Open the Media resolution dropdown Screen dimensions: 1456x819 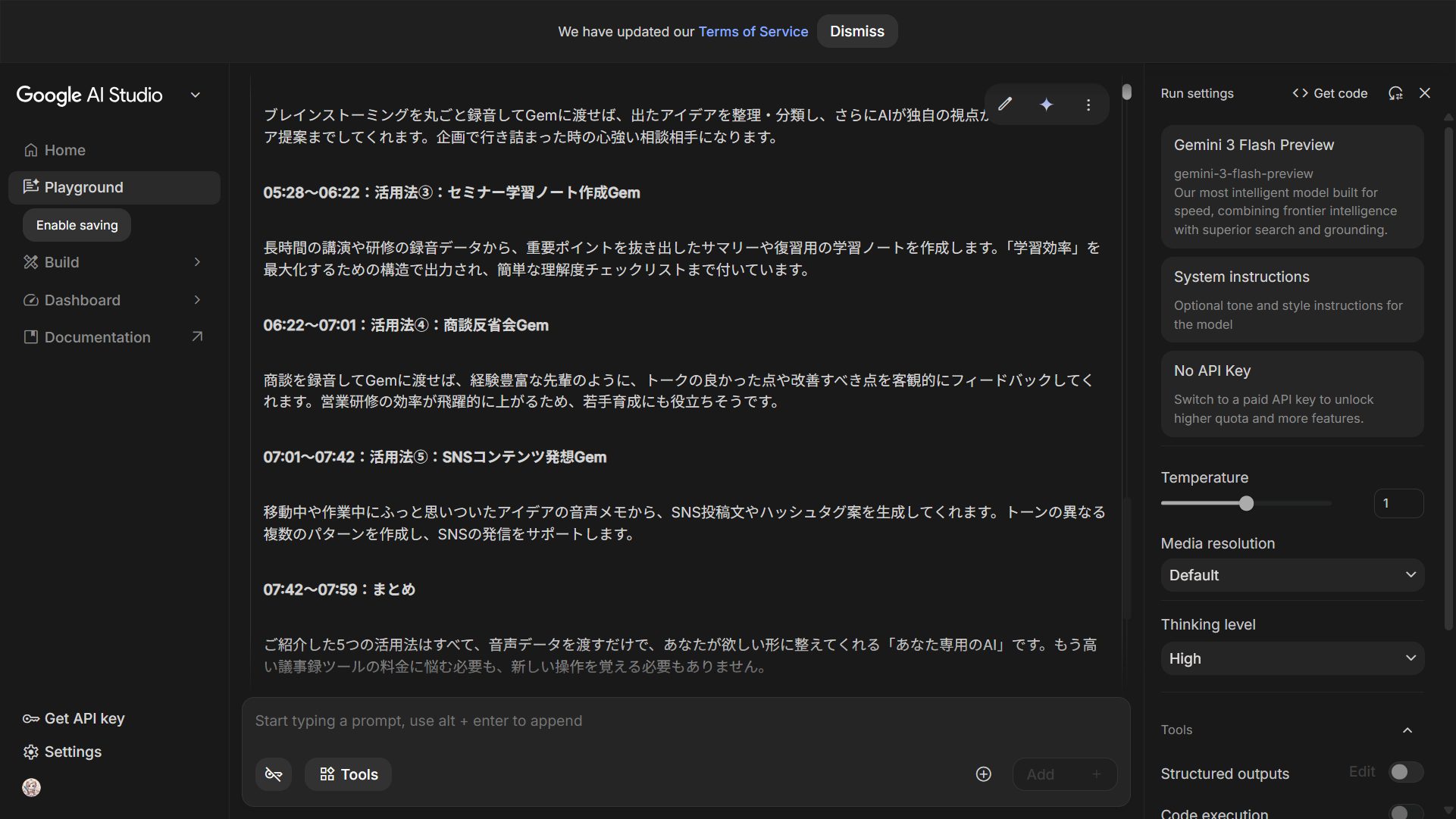tap(1292, 575)
